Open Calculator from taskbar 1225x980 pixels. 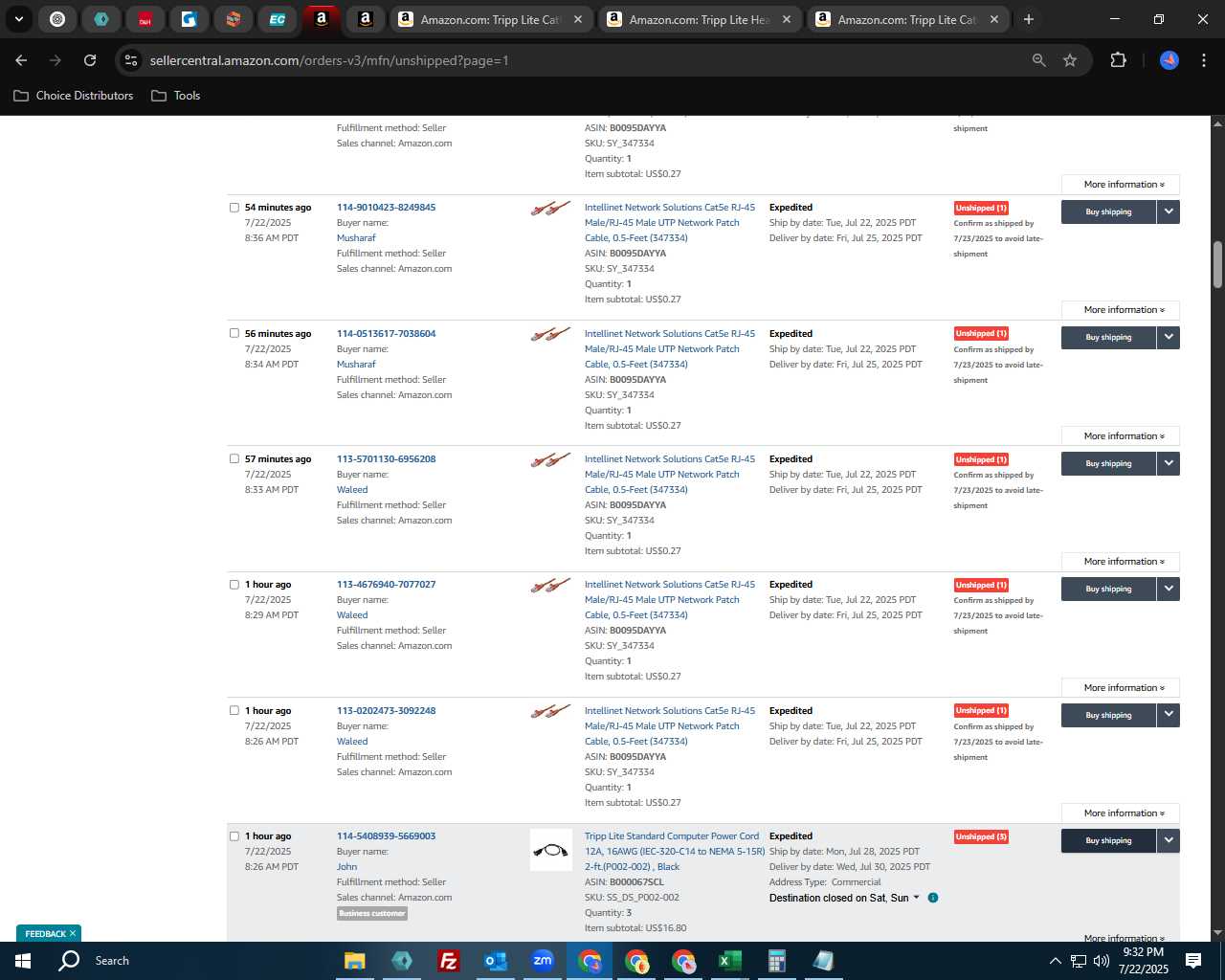776,961
